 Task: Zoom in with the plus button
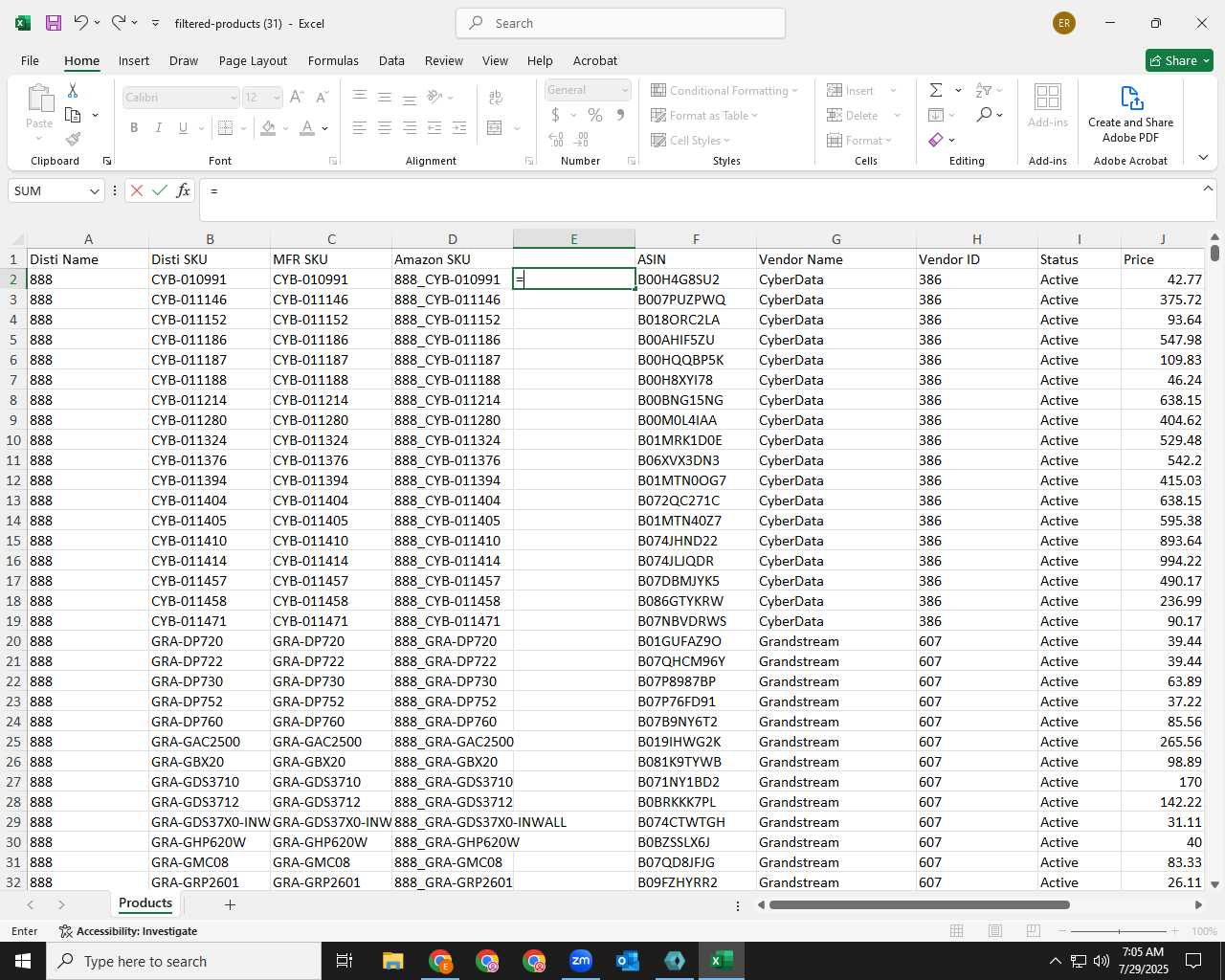click(1174, 931)
